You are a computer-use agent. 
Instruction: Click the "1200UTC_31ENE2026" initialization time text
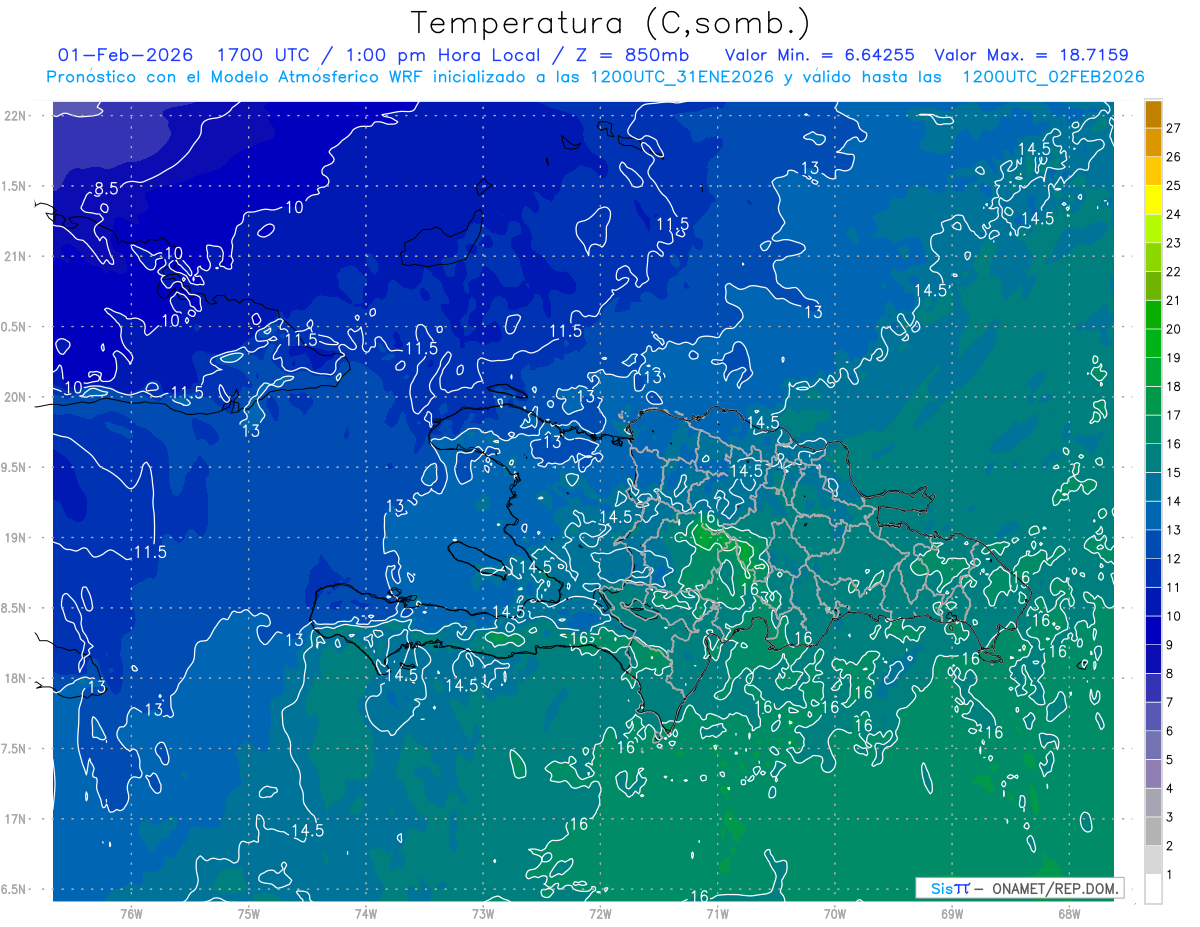click(682, 77)
